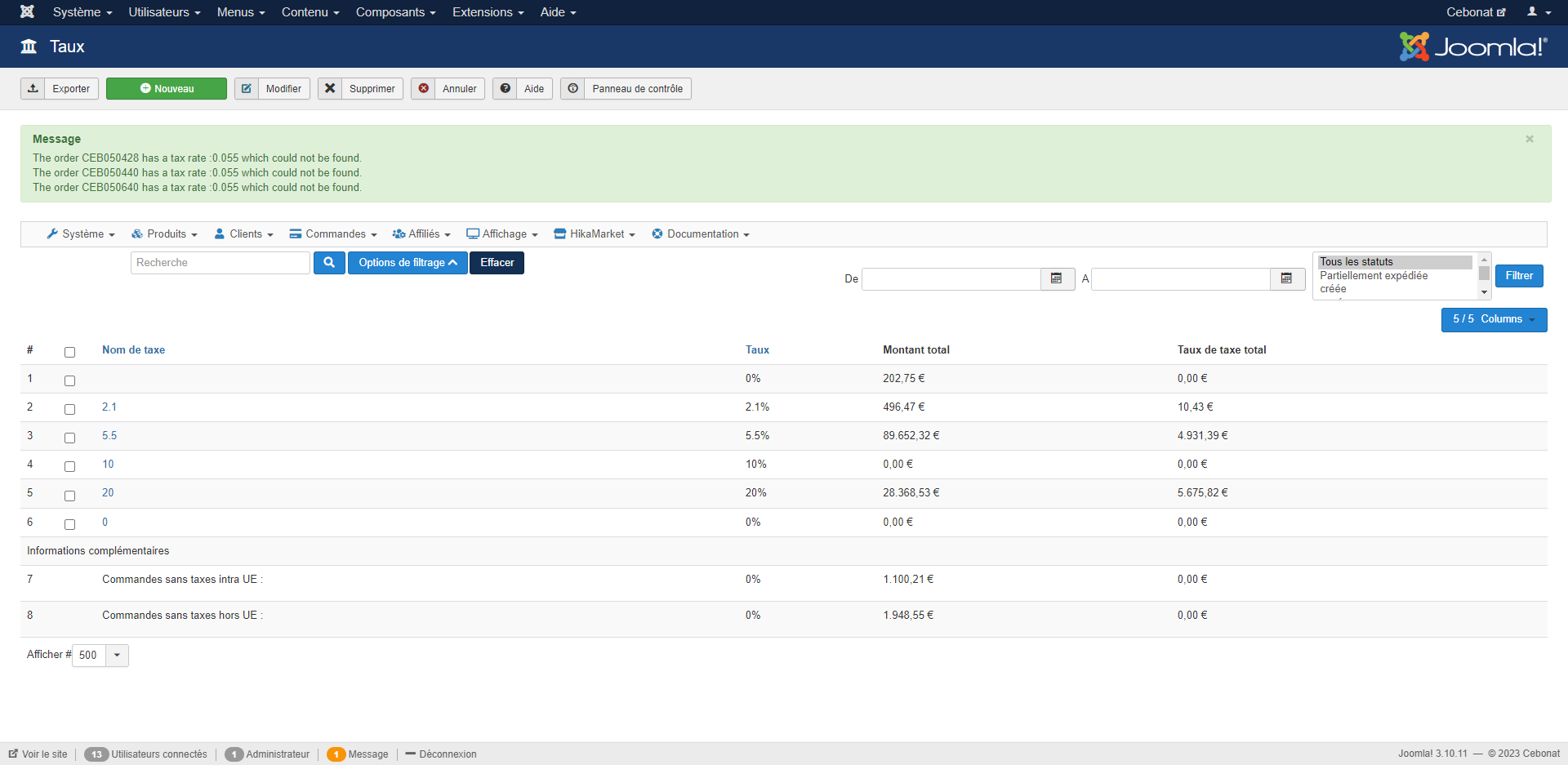Screen dimensions: 1568x765
Task: Open the 2.1 tax name link
Action: [109, 407]
